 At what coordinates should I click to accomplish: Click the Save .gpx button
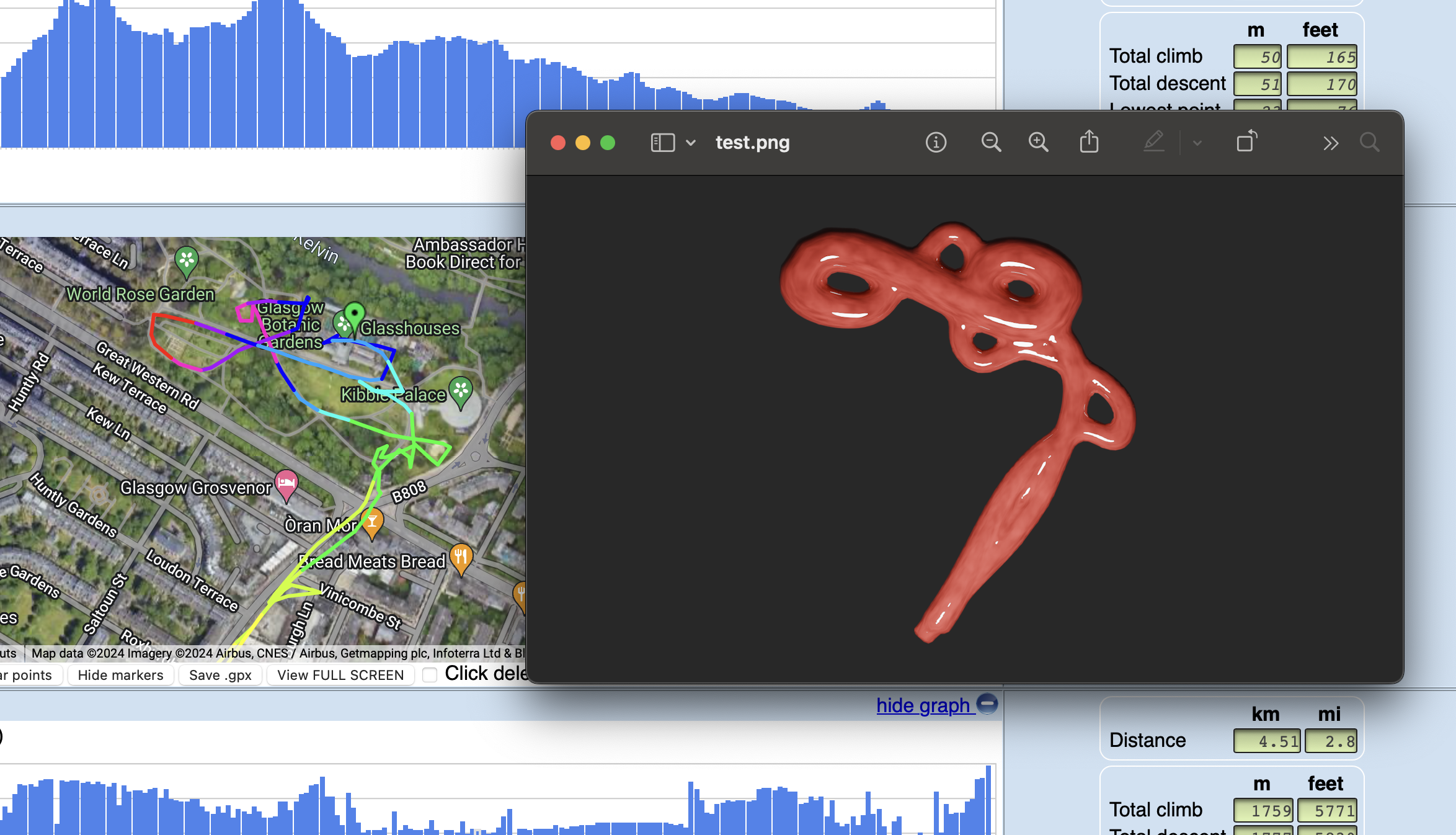pos(220,675)
